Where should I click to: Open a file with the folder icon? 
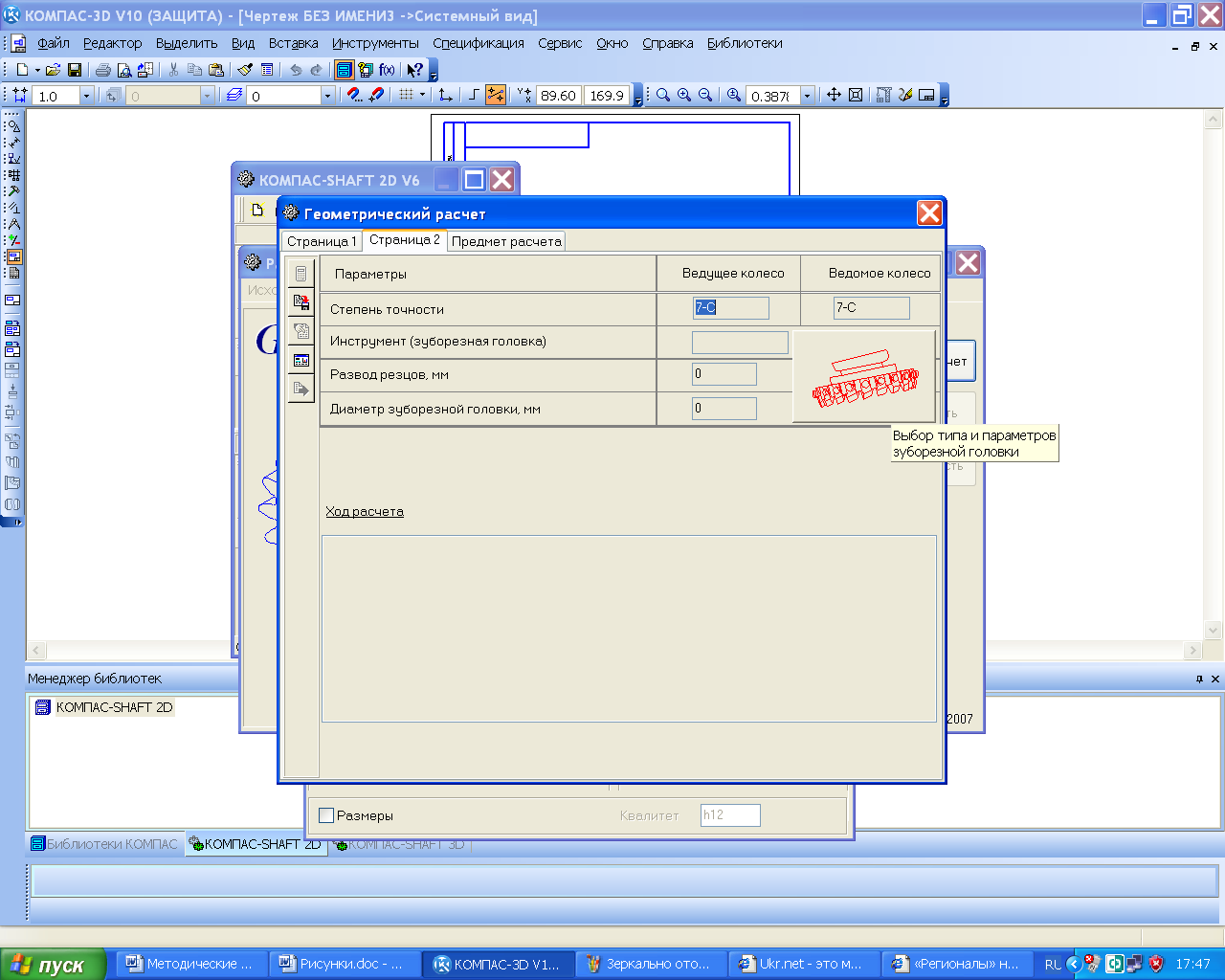click(x=53, y=70)
